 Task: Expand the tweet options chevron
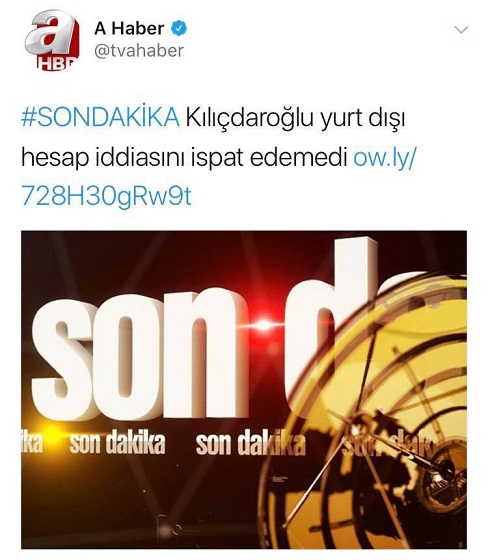tap(461, 29)
